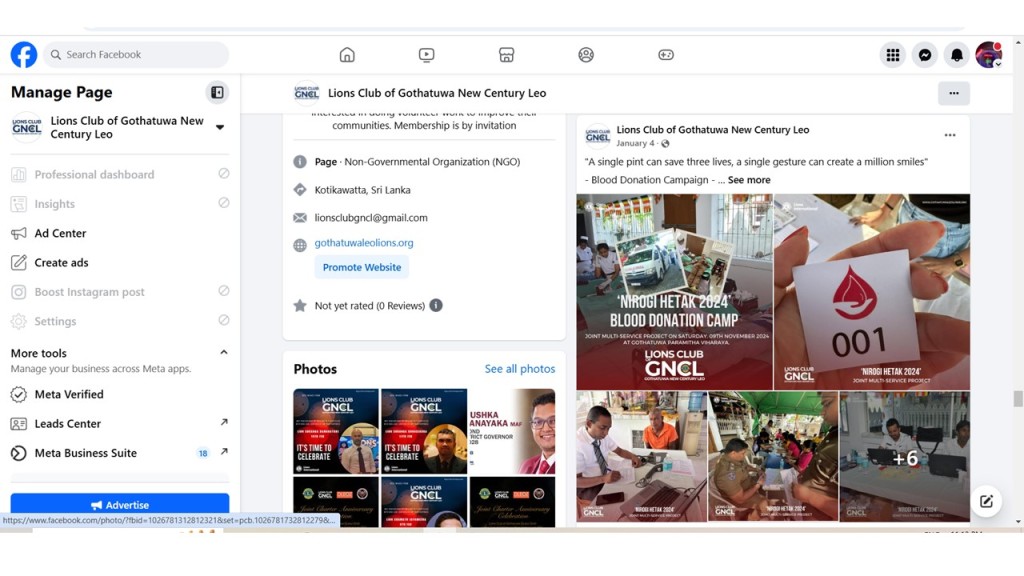This screenshot has width=1024, height=576.
Task: Open Professional dashboard in sidebar
Action: (x=120, y=174)
